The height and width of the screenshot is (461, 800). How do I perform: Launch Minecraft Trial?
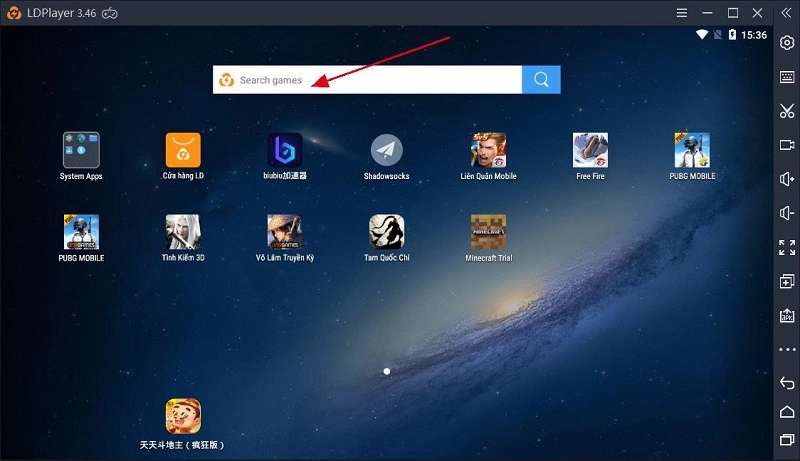(x=488, y=232)
